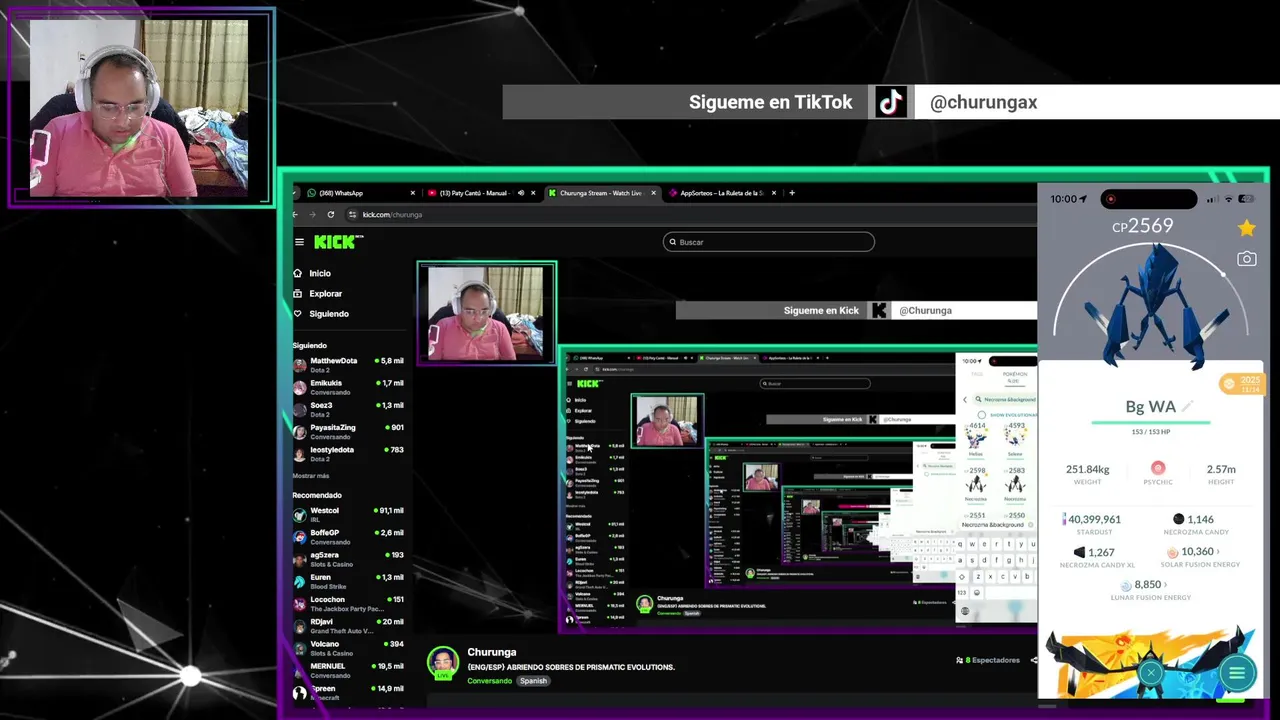Click the TikTok logo in the overlay
The width and height of the screenshot is (1280, 720).
point(891,102)
